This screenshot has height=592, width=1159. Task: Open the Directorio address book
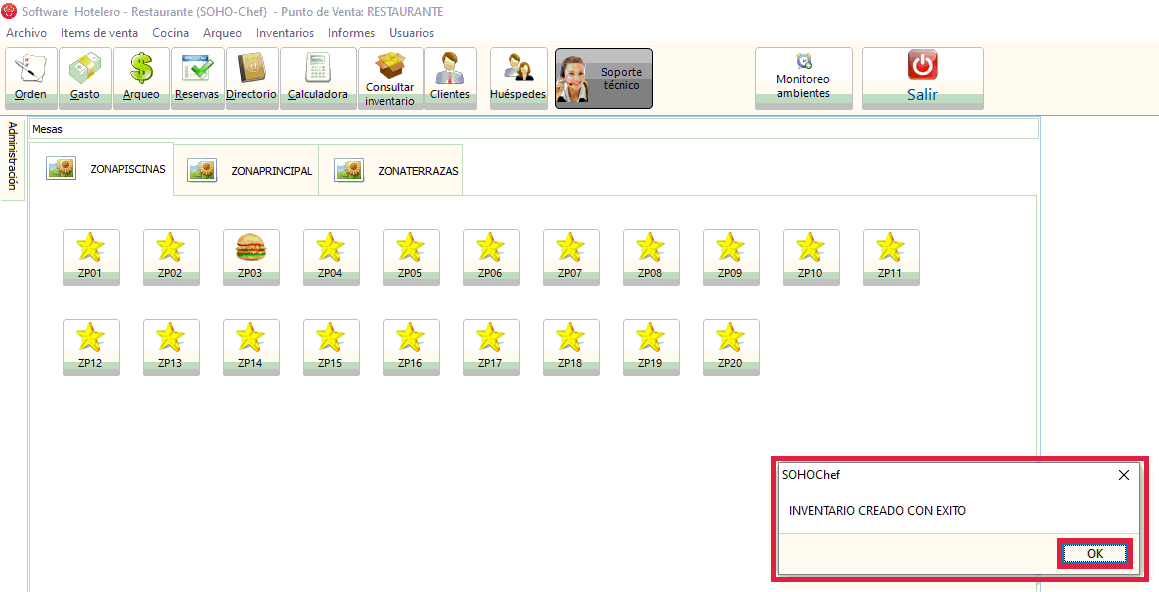(x=251, y=78)
